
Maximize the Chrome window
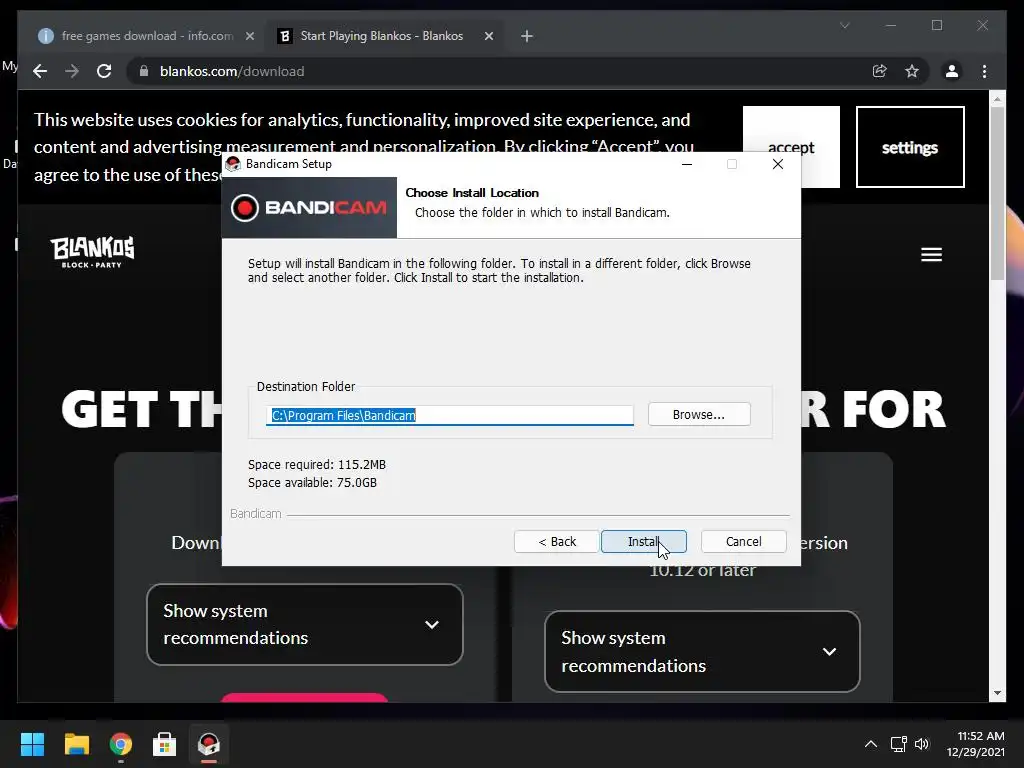point(937,25)
